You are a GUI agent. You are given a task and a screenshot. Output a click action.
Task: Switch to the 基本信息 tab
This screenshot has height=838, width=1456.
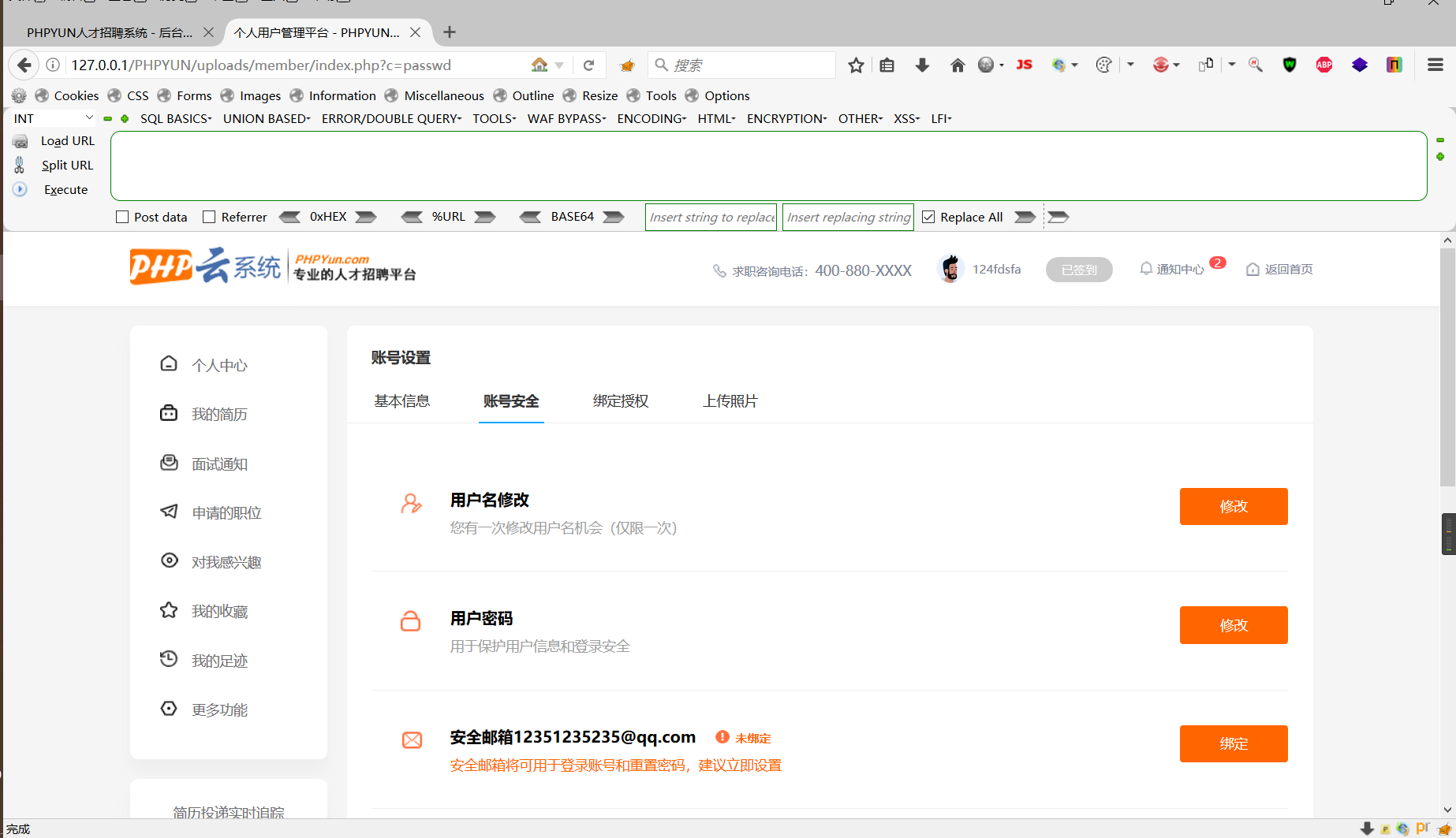(401, 400)
